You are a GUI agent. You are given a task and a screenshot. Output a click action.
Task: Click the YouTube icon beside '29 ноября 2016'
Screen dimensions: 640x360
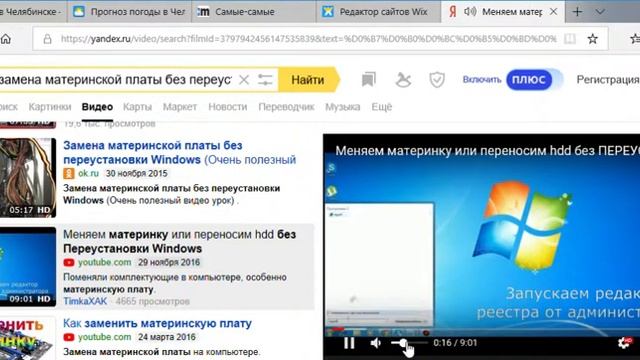(x=69, y=262)
